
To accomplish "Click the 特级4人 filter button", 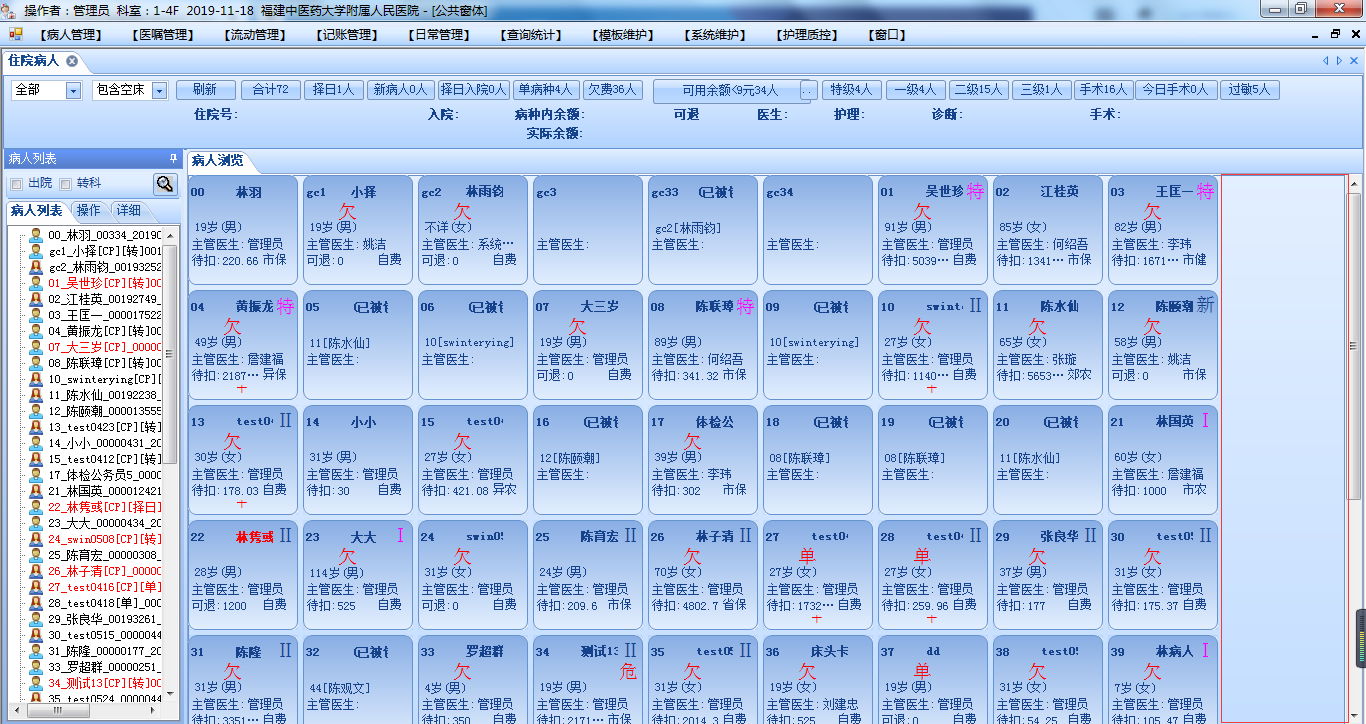I will (x=852, y=90).
